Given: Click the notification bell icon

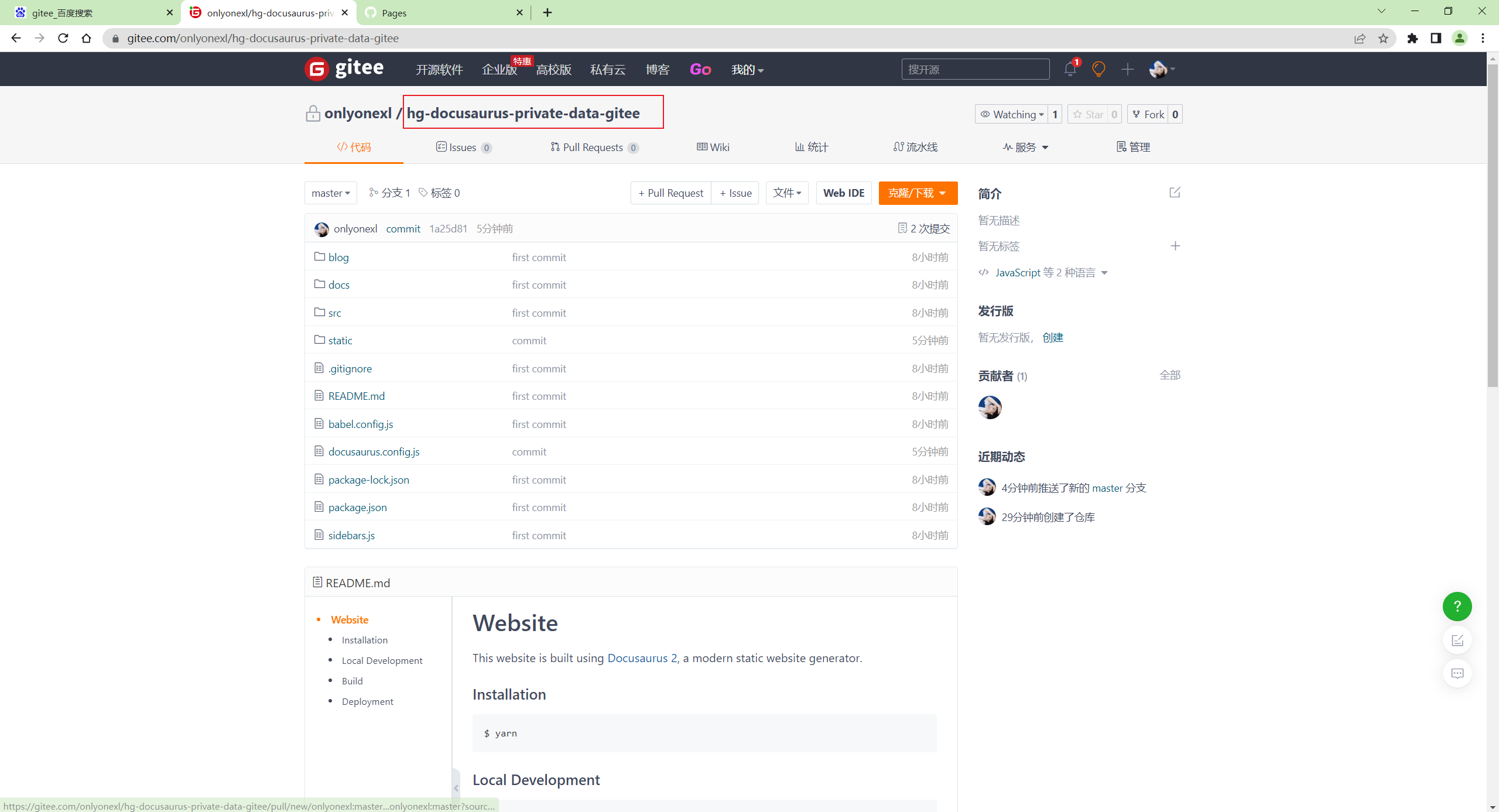Looking at the screenshot, I should click(1070, 69).
